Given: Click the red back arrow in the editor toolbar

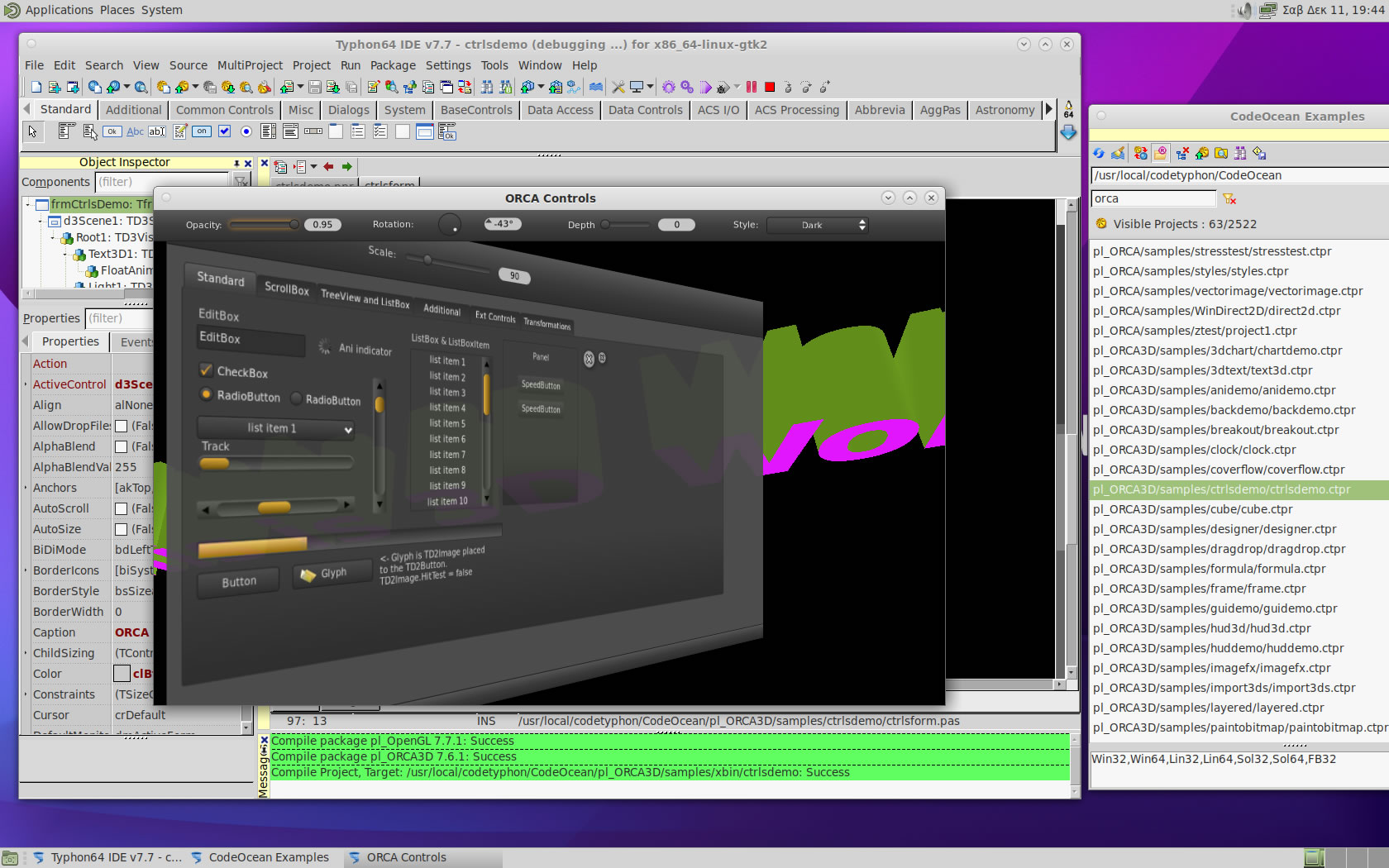Looking at the screenshot, I should [x=329, y=166].
